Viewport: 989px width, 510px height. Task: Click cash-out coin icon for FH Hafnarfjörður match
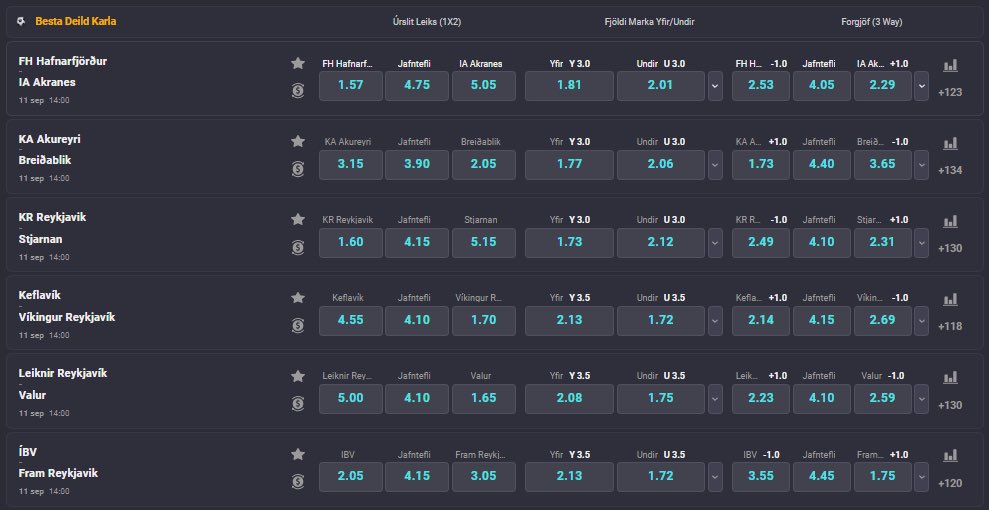(x=298, y=91)
